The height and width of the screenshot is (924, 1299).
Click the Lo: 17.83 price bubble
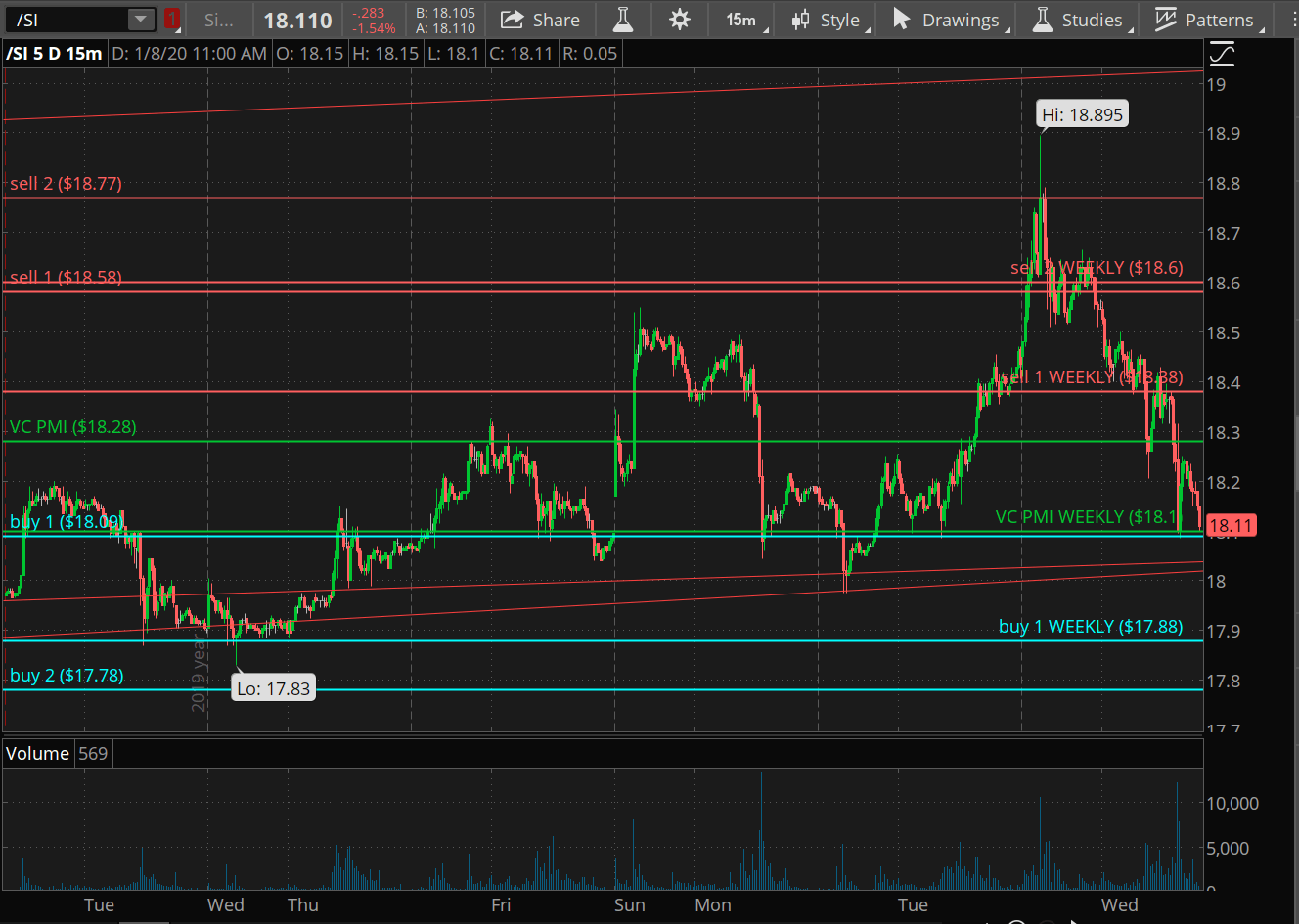pos(273,688)
